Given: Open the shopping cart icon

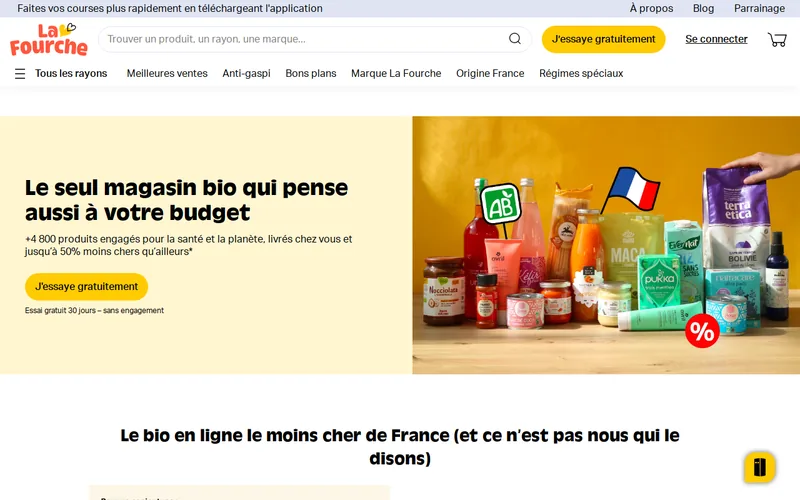Looking at the screenshot, I should [777, 39].
